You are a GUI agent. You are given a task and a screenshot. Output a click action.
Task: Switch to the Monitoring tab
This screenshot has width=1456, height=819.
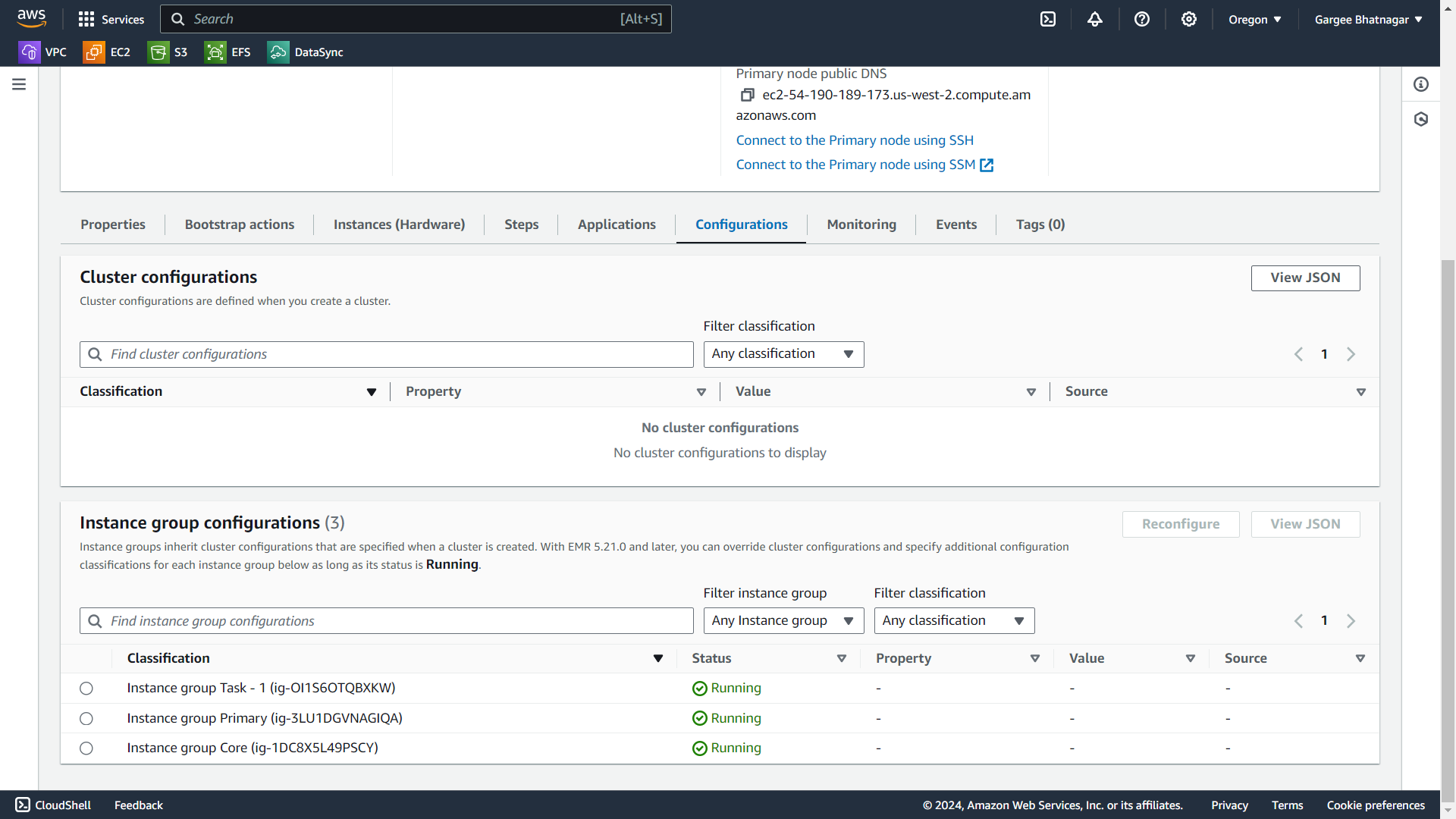tap(861, 224)
